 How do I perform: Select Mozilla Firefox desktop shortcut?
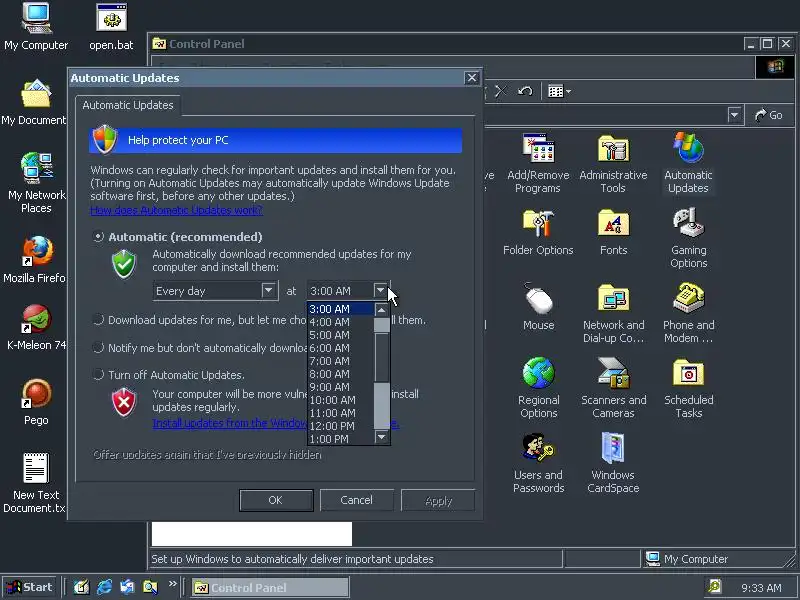tap(35, 259)
